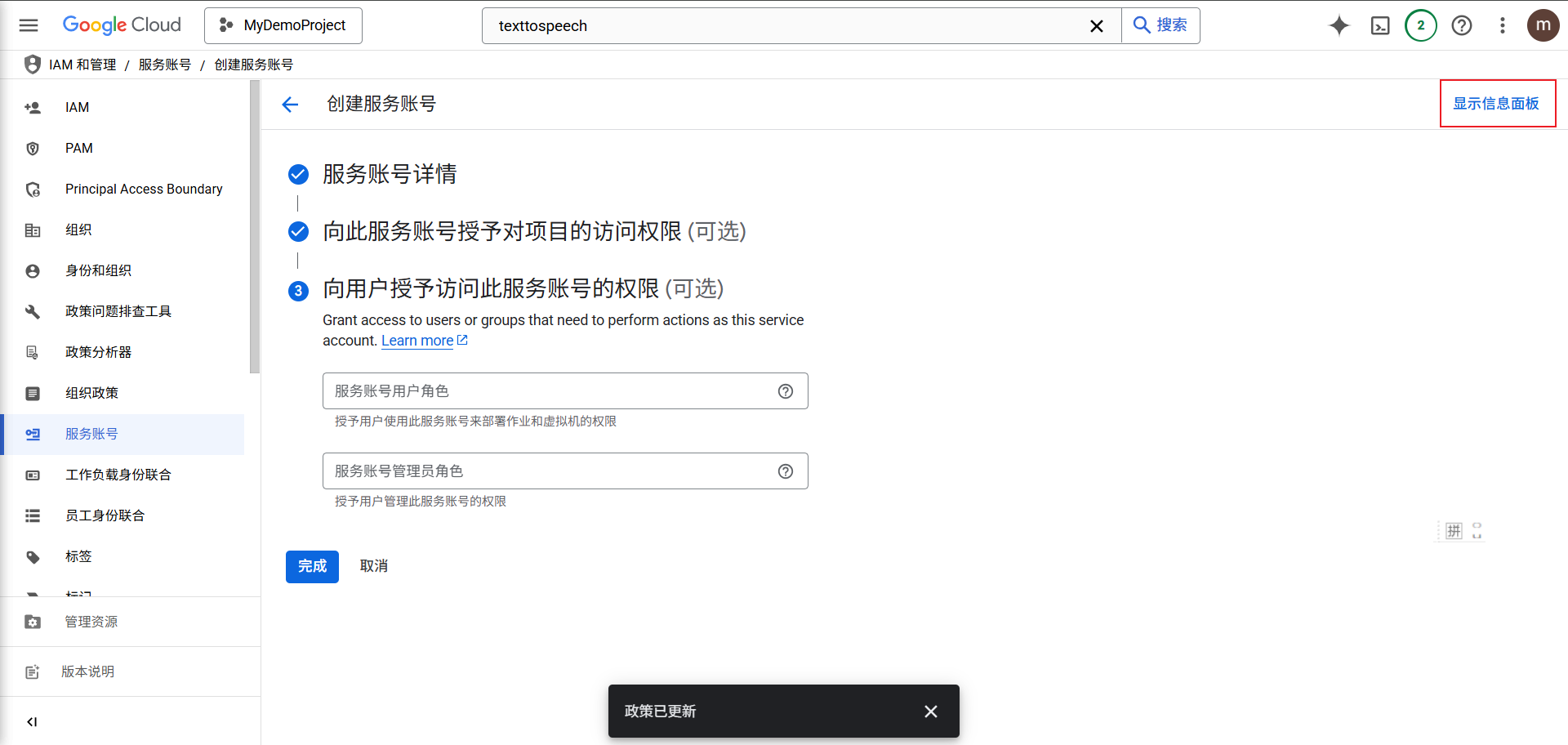Open the Cloud Shell terminal icon
The height and width of the screenshot is (745, 1568).
point(1380,25)
